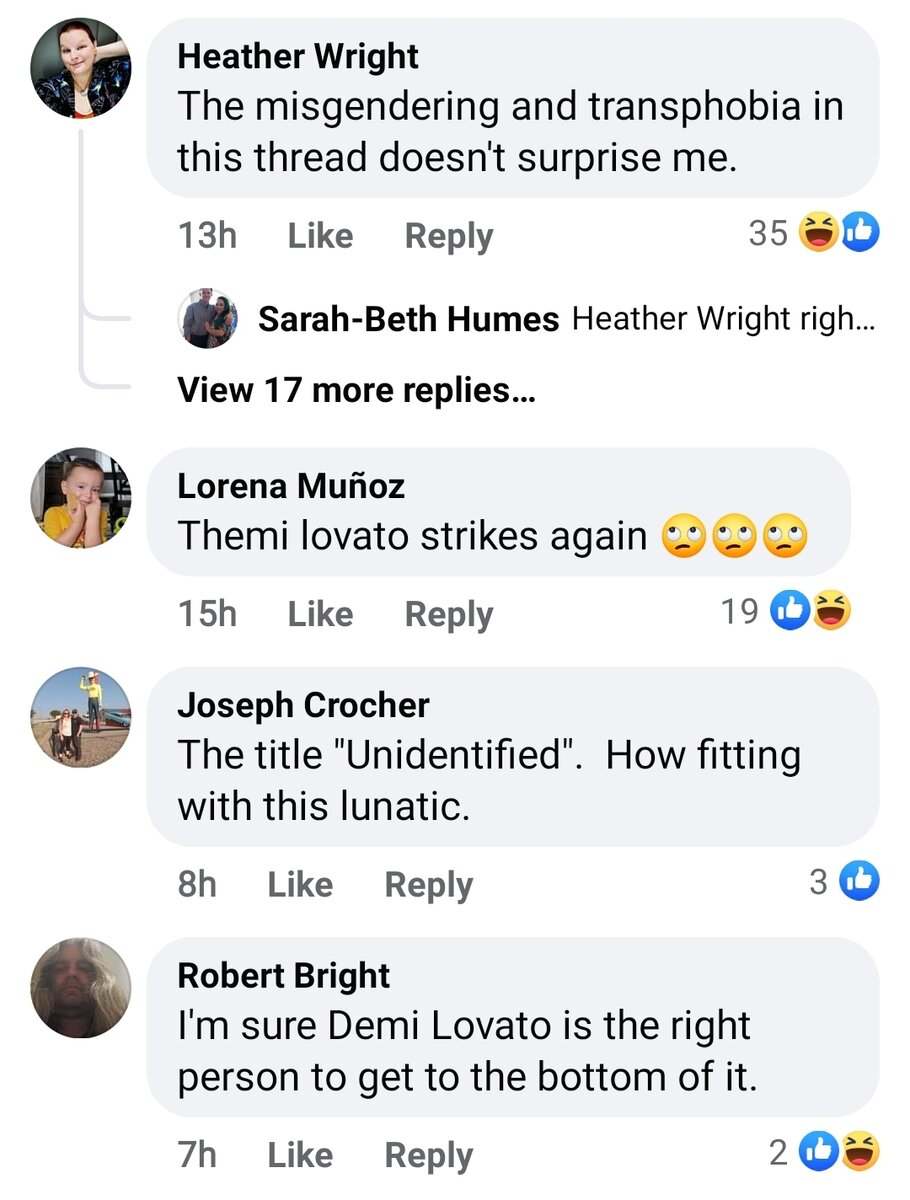Click reaction icons on Robert Bright's comment

[x=839, y=1152]
